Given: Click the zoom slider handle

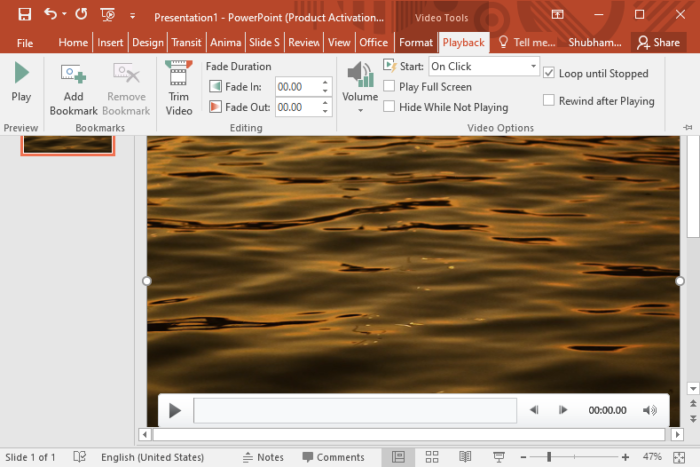Looking at the screenshot, I should coord(549,457).
